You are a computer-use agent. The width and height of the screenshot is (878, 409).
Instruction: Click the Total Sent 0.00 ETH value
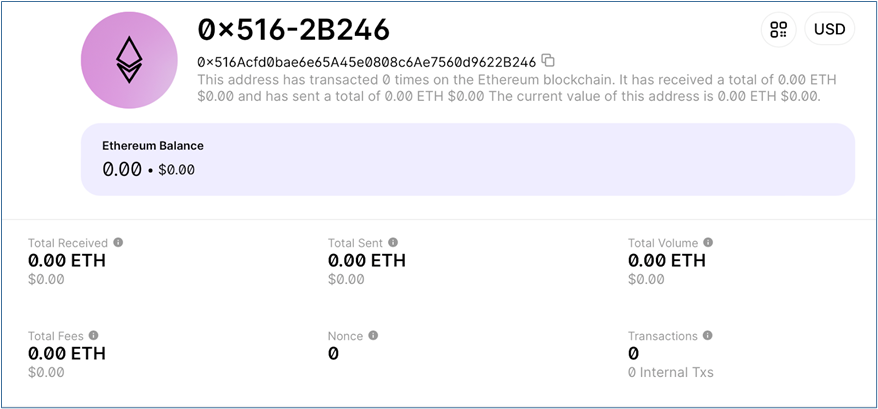[x=367, y=261]
